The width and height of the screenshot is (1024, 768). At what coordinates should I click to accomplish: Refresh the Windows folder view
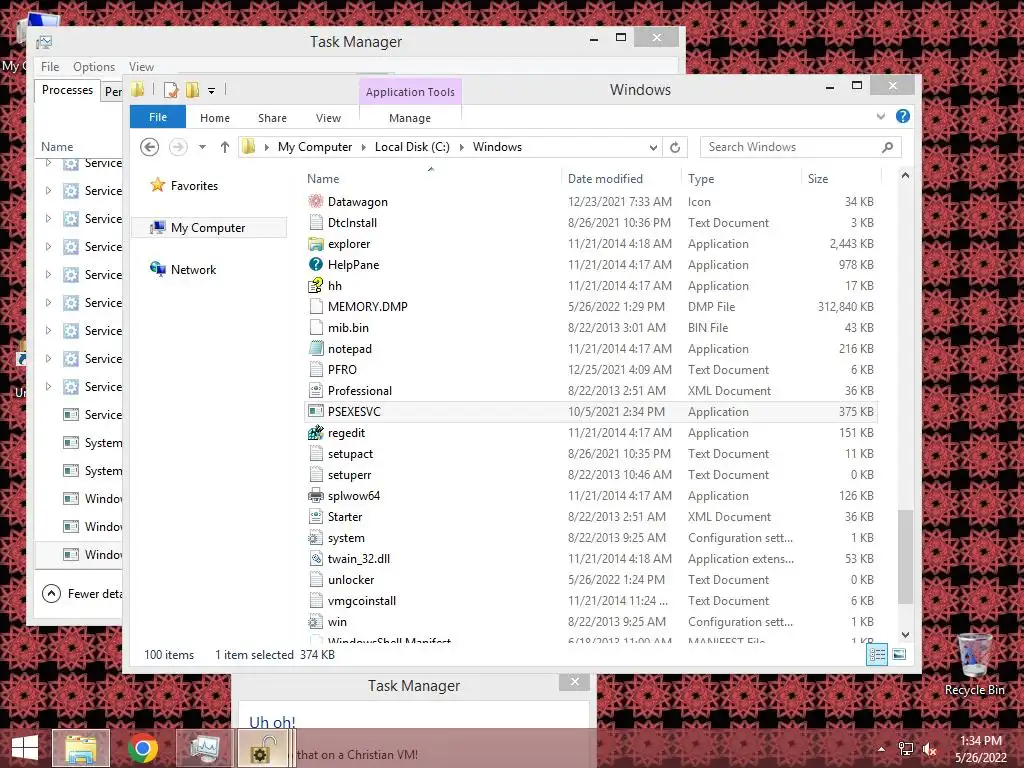pos(675,147)
